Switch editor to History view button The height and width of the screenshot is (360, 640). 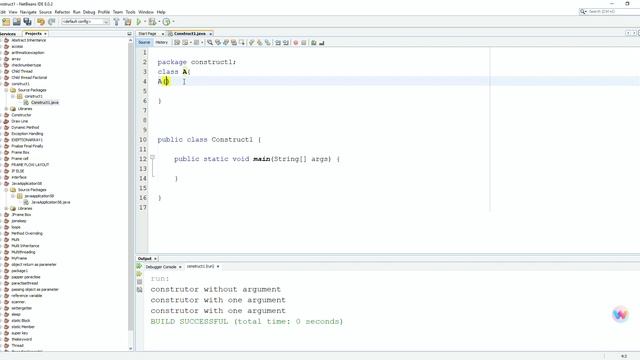[x=161, y=42]
